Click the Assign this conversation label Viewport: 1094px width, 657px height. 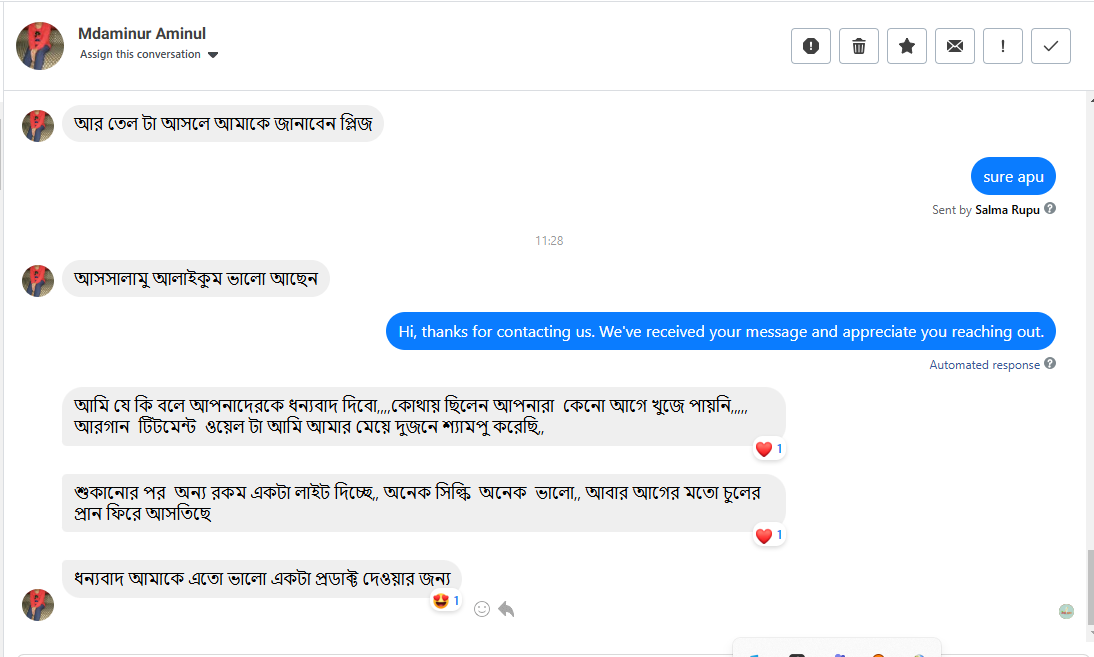pyautogui.click(x=140, y=54)
